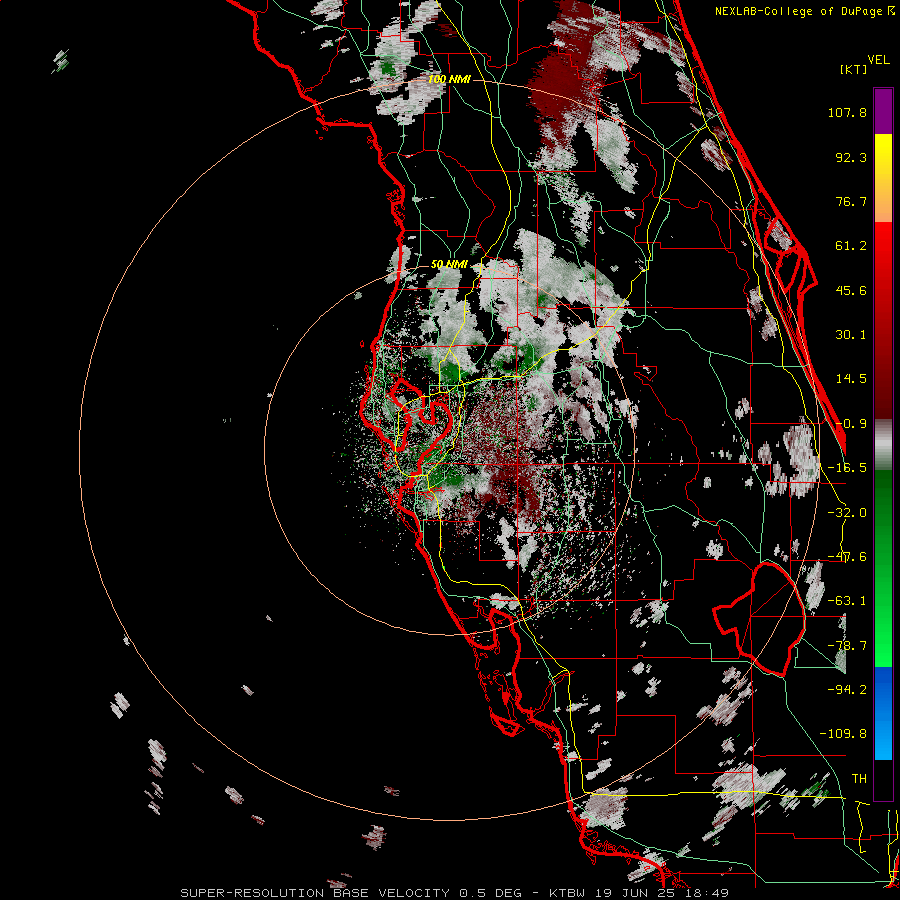
Task: Click the 76.7 velocity scale value
Action: click(x=851, y=201)
